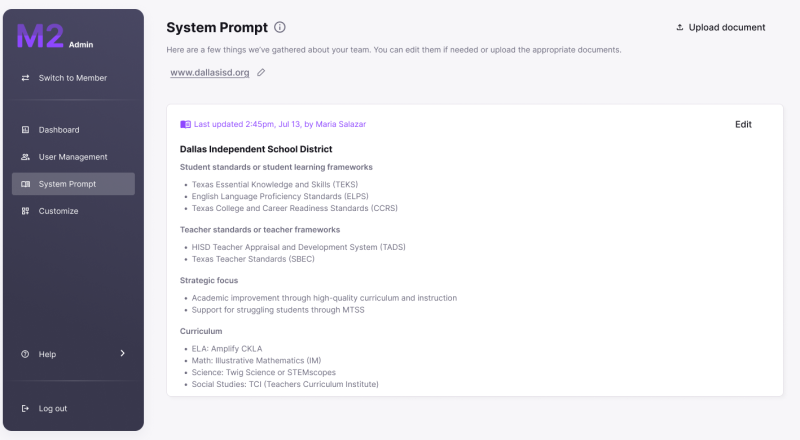Click the Customize grid icon
Screen dimensions: 800x440
pos(25,211)
